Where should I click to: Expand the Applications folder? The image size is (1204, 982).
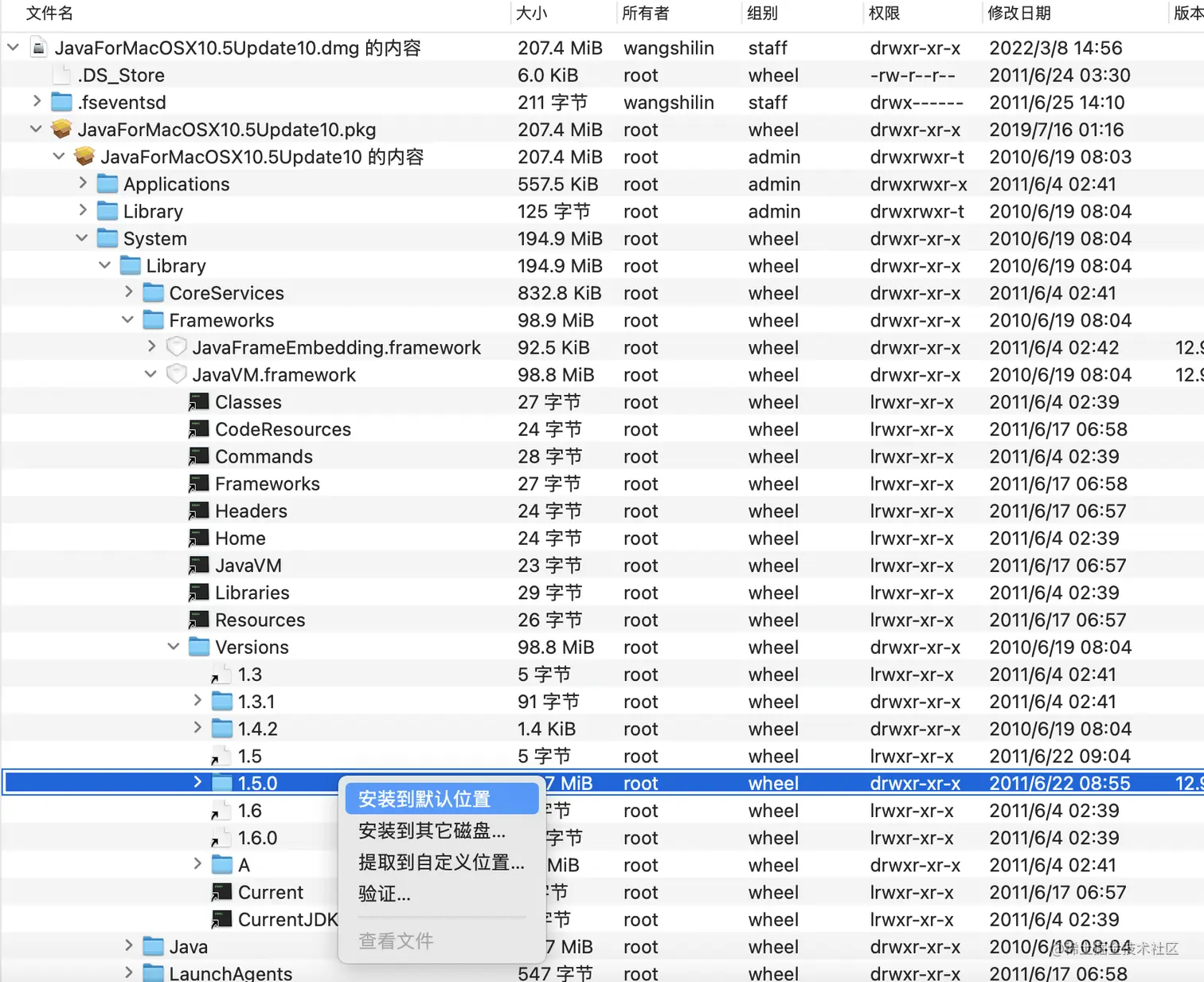[83, 183]
